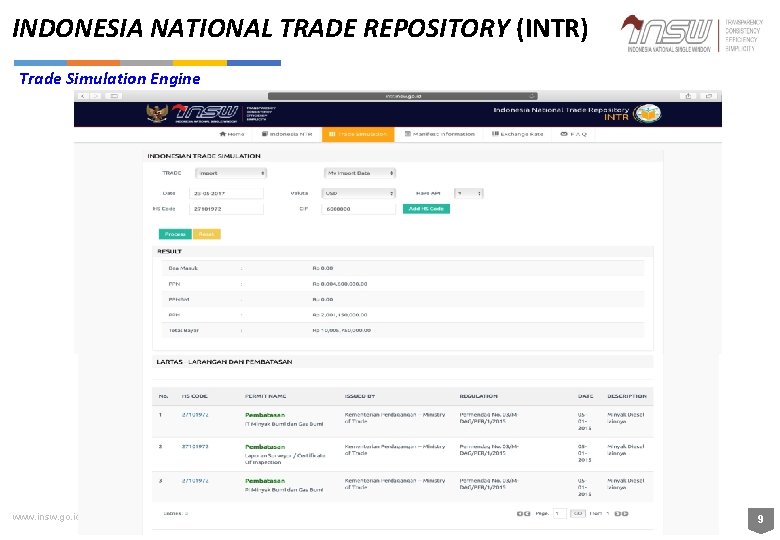Click the PPN result value
This screenshot has width=780, height=540.
tap(340, 284)
